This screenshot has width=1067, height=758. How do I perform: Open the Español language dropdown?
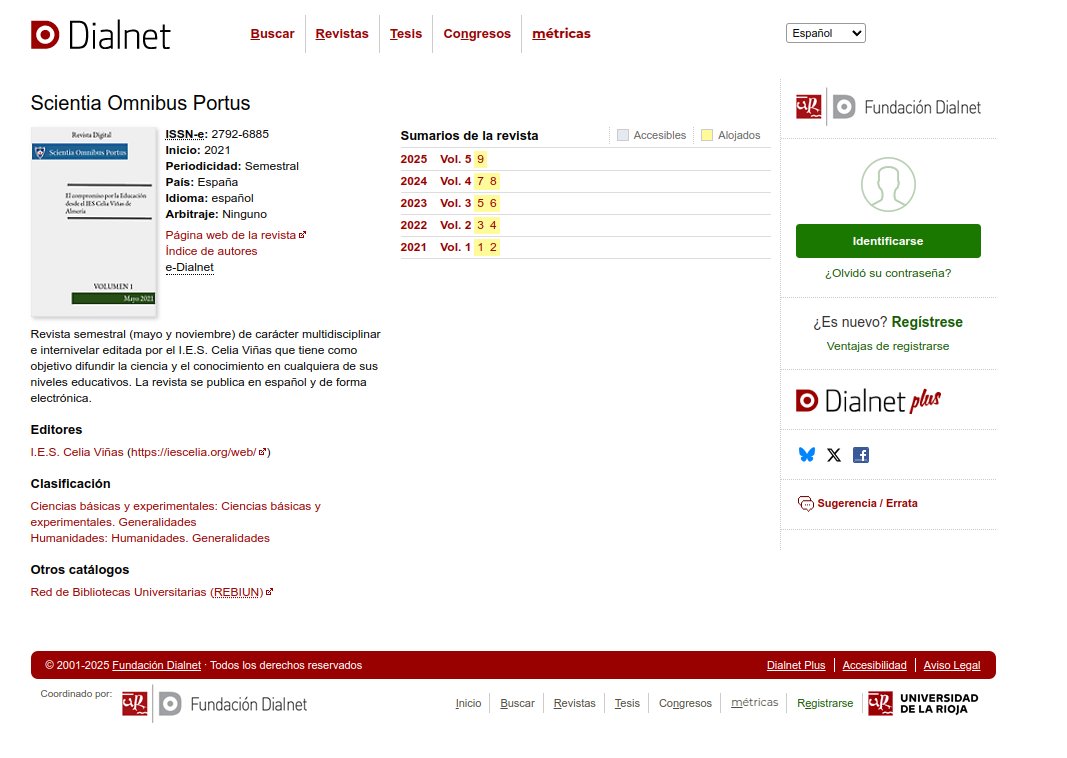tap(825, 33)
